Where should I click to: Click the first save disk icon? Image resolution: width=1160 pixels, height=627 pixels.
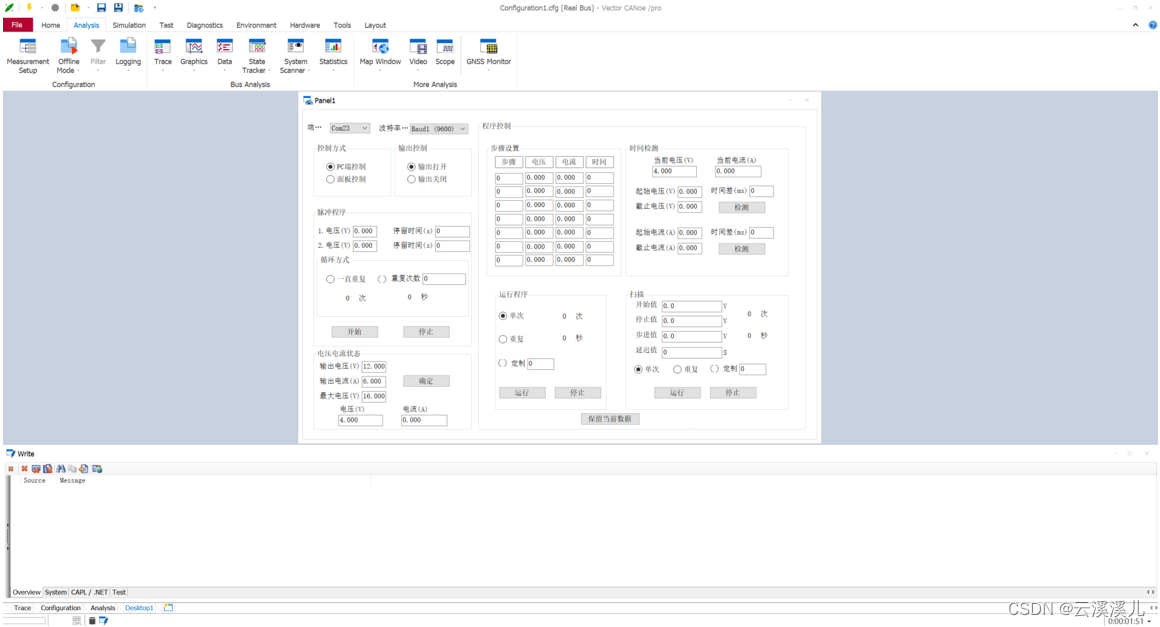pyautogui.click(x=101, y=7)
